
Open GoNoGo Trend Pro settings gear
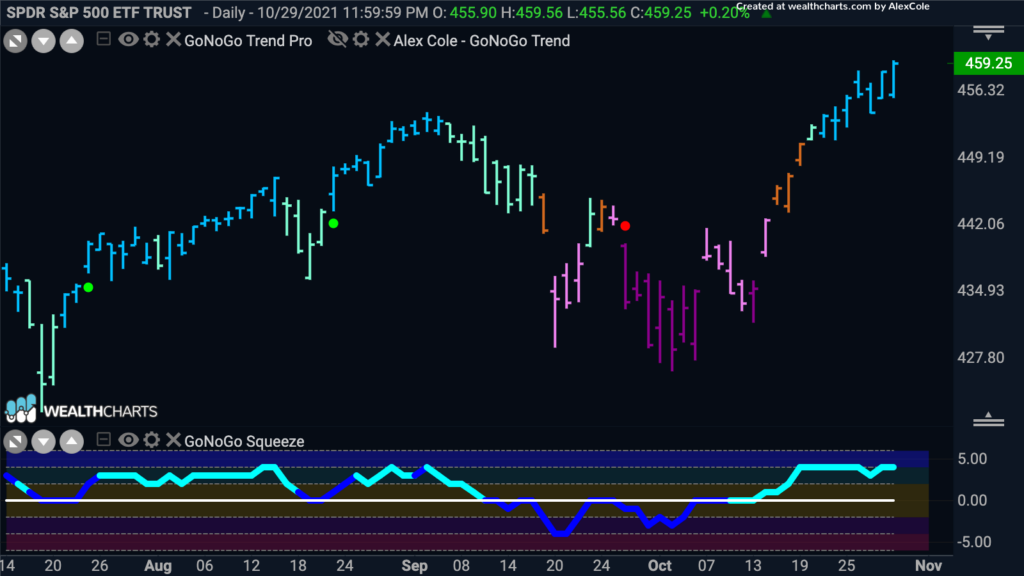[152, 40]
